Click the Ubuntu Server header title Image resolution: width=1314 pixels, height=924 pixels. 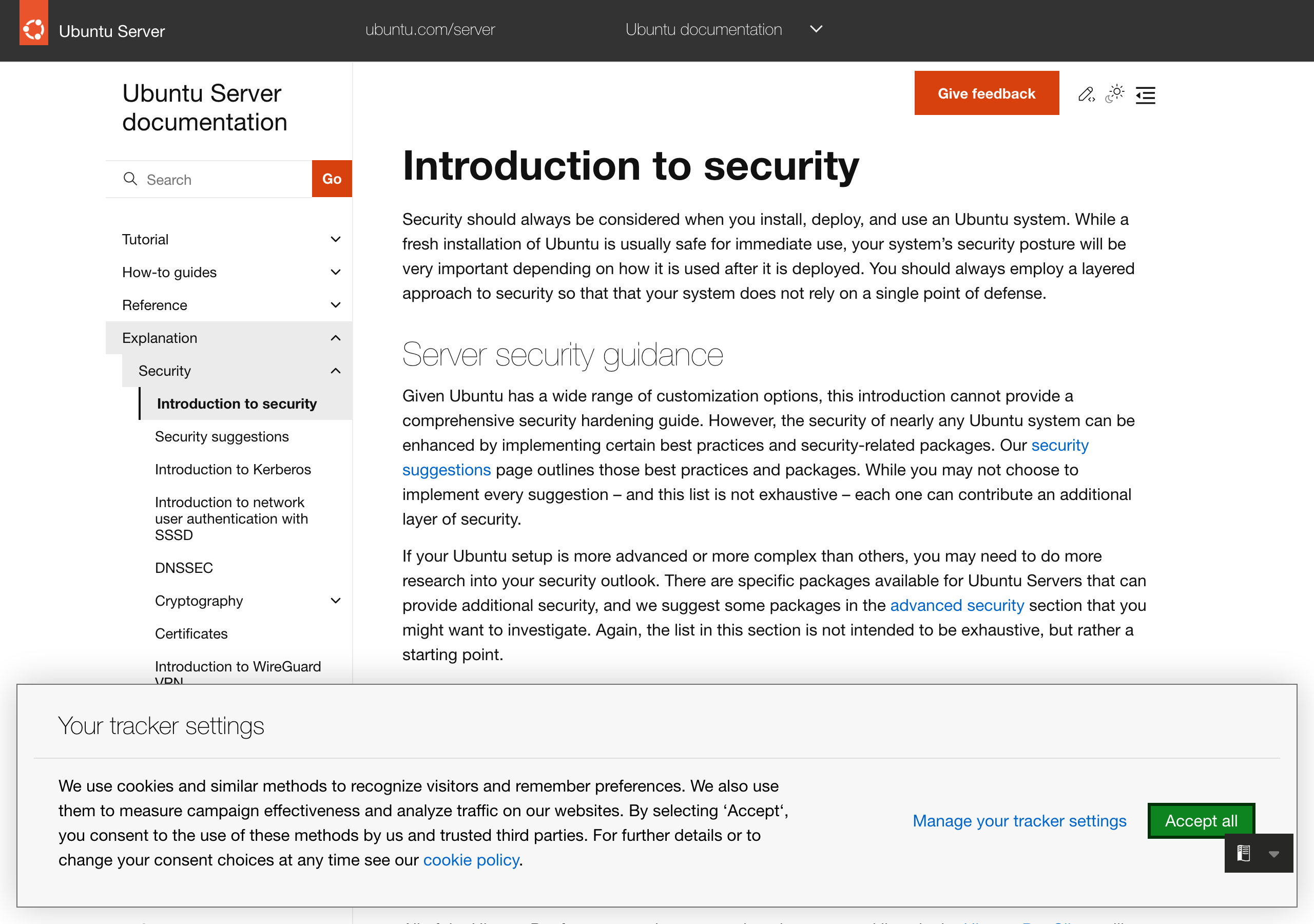(x=111, y=31)
